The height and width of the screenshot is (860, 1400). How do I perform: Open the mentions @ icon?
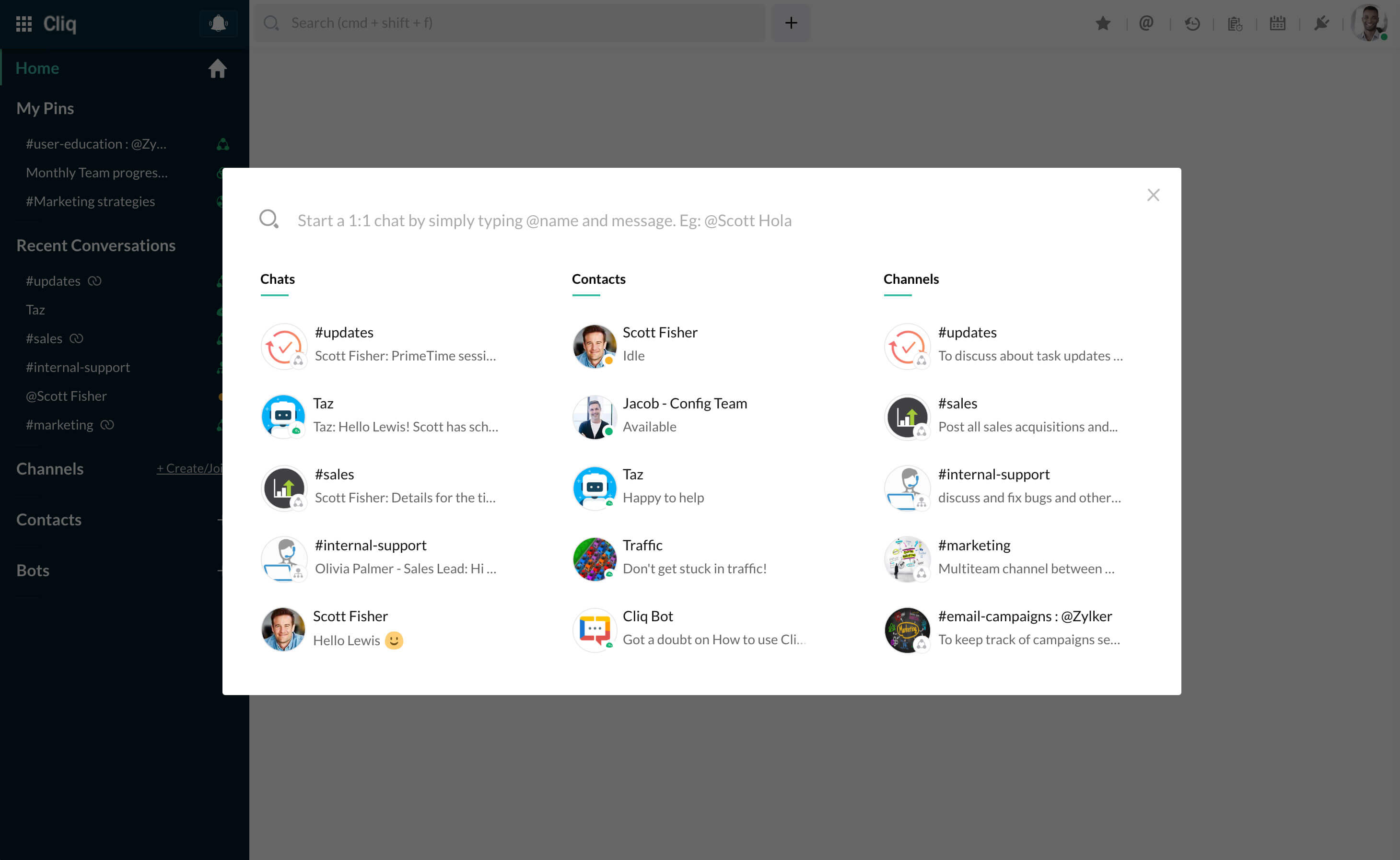pyautogui.click(x=1146, y=23)
